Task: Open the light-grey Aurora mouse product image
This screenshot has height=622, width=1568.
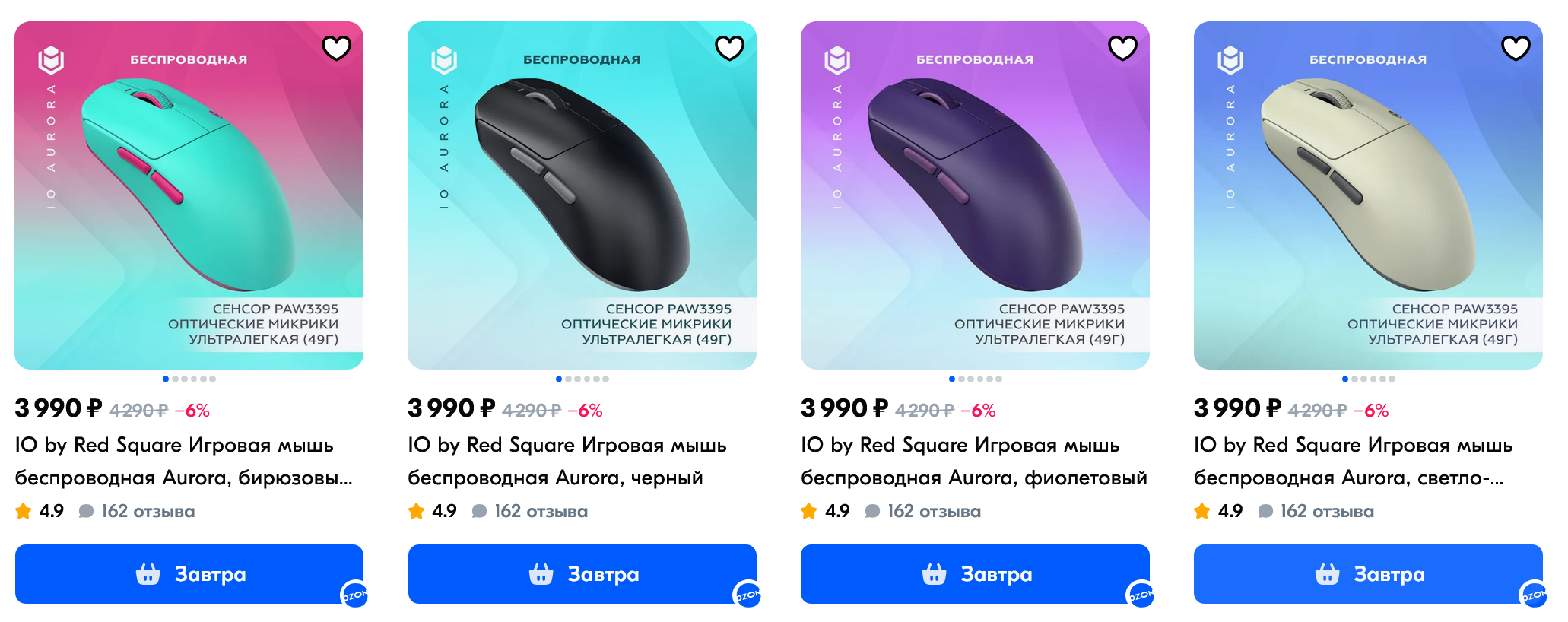Action: coord(1368,195)
